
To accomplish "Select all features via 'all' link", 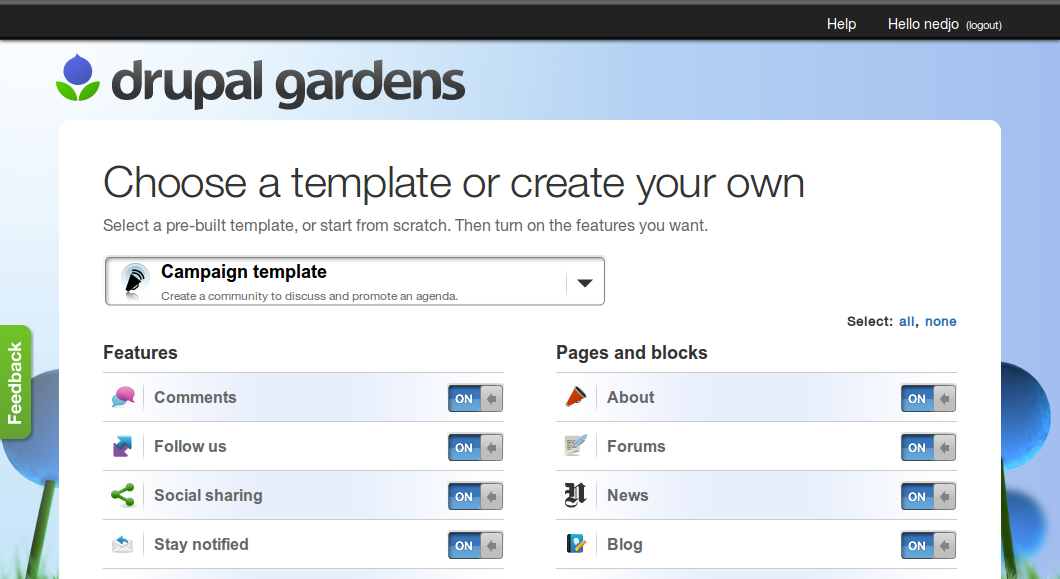I will (906, 321).
